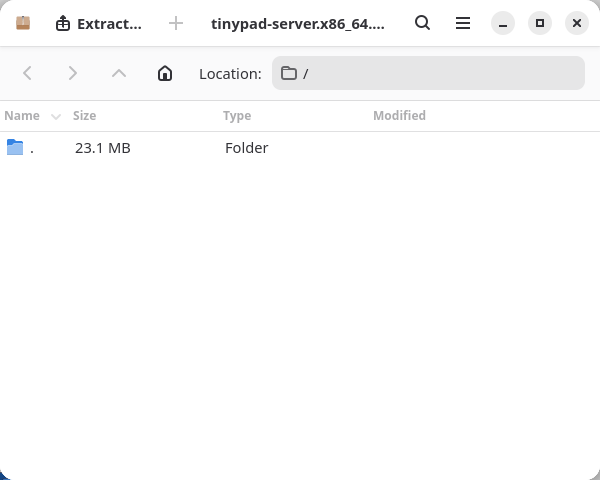600x480 pixels.
Task: Sort by Name column header
Action: pos(33,116)
